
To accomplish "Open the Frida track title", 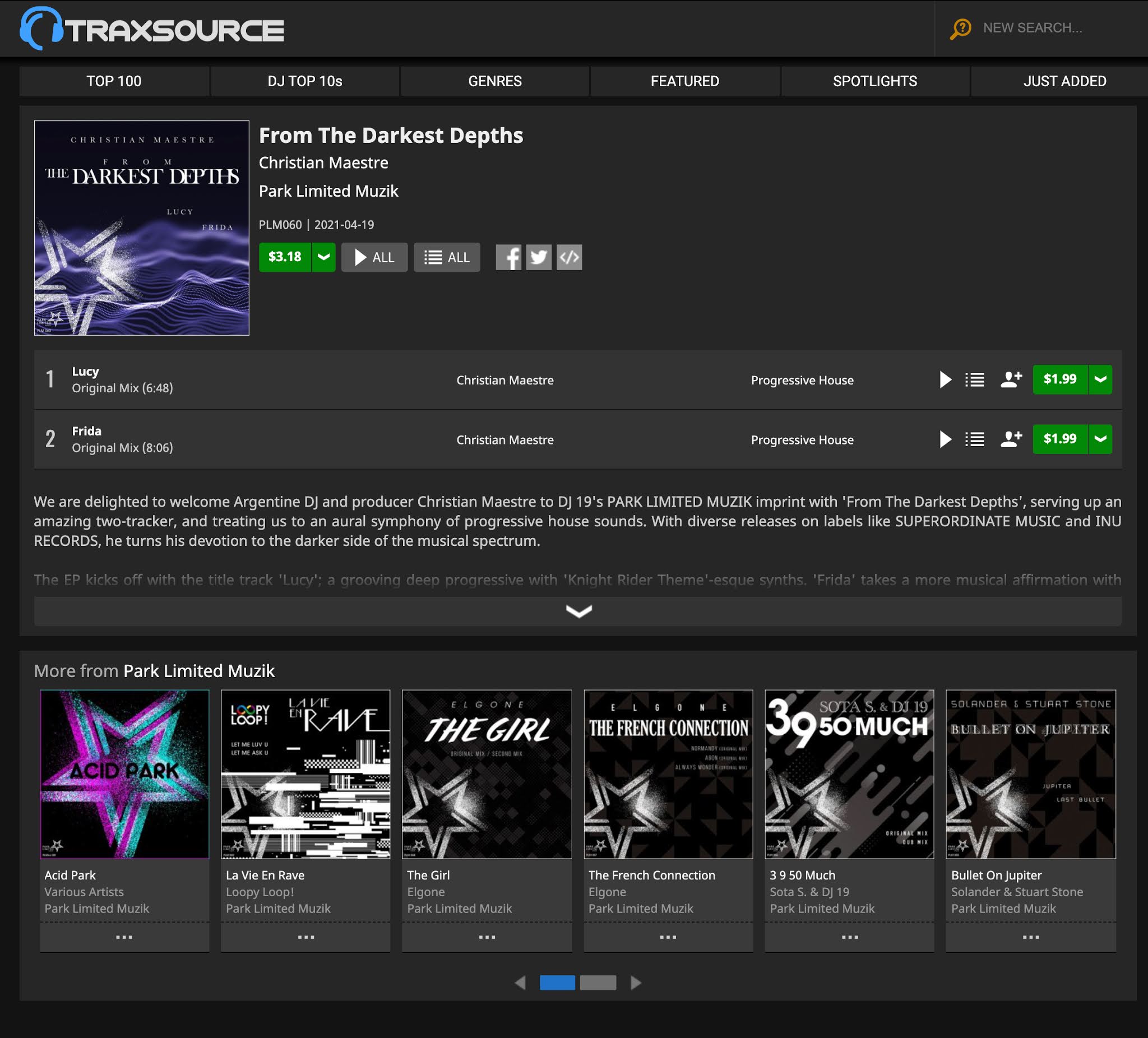I will point(86,431).
